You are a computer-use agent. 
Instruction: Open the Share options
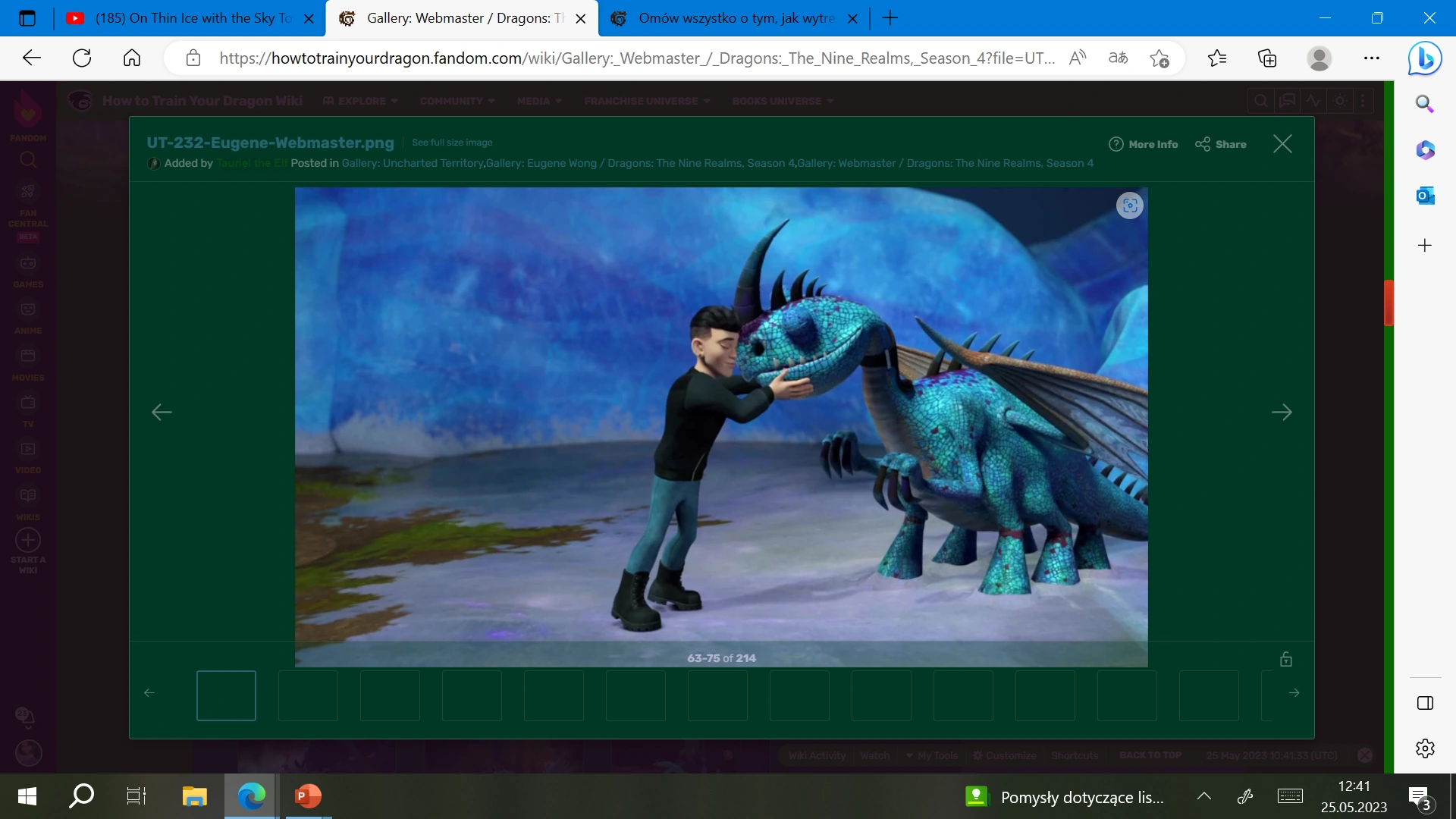pyautogui.click(x=1220, y=144)
